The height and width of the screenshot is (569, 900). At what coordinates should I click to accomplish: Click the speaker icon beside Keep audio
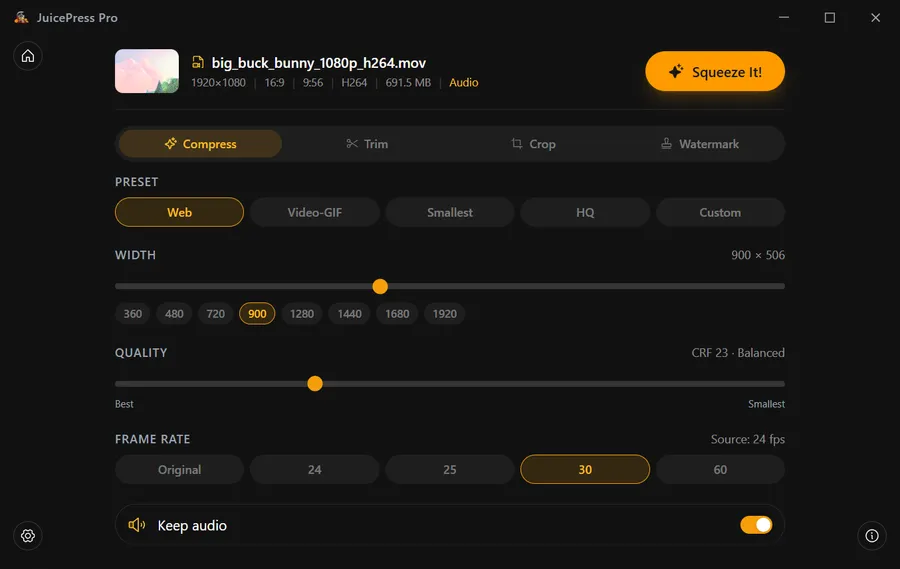[137, 525]
